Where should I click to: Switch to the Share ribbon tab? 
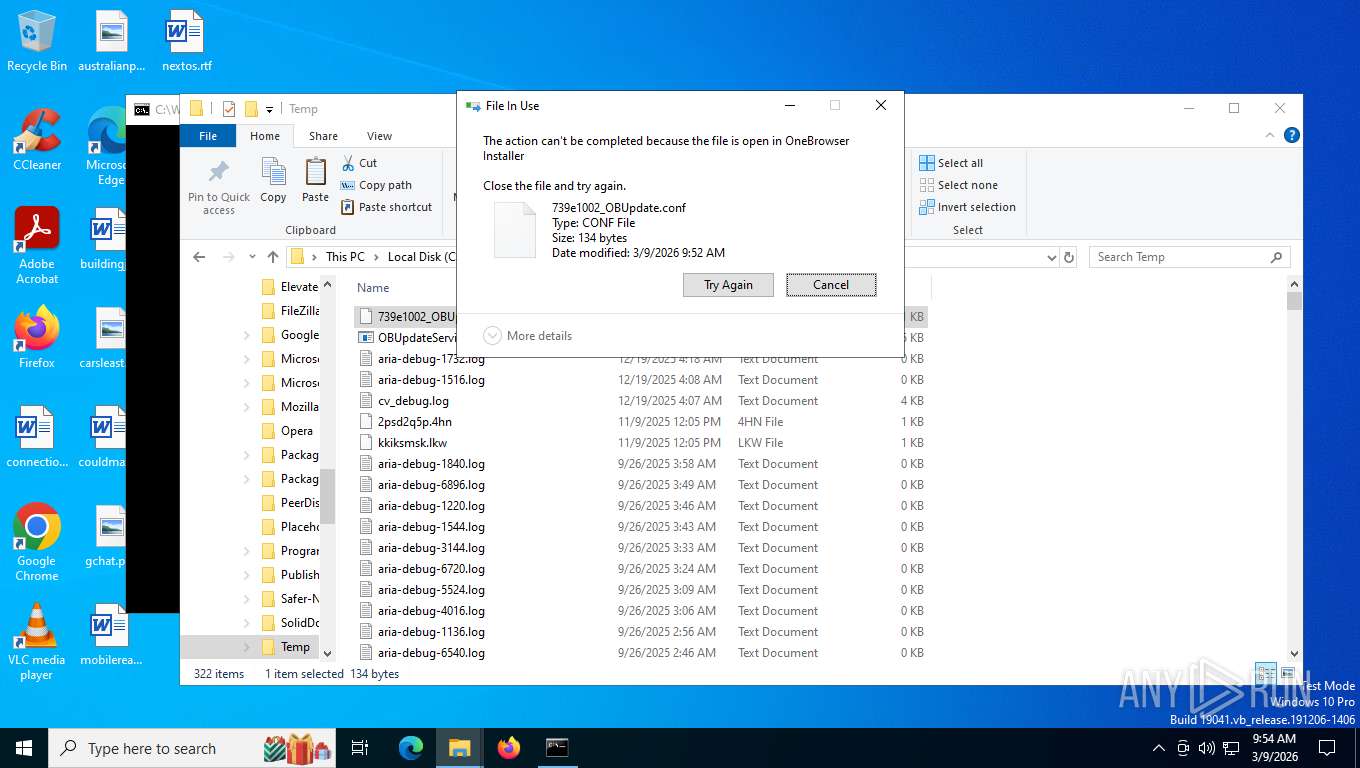point(323,136)
